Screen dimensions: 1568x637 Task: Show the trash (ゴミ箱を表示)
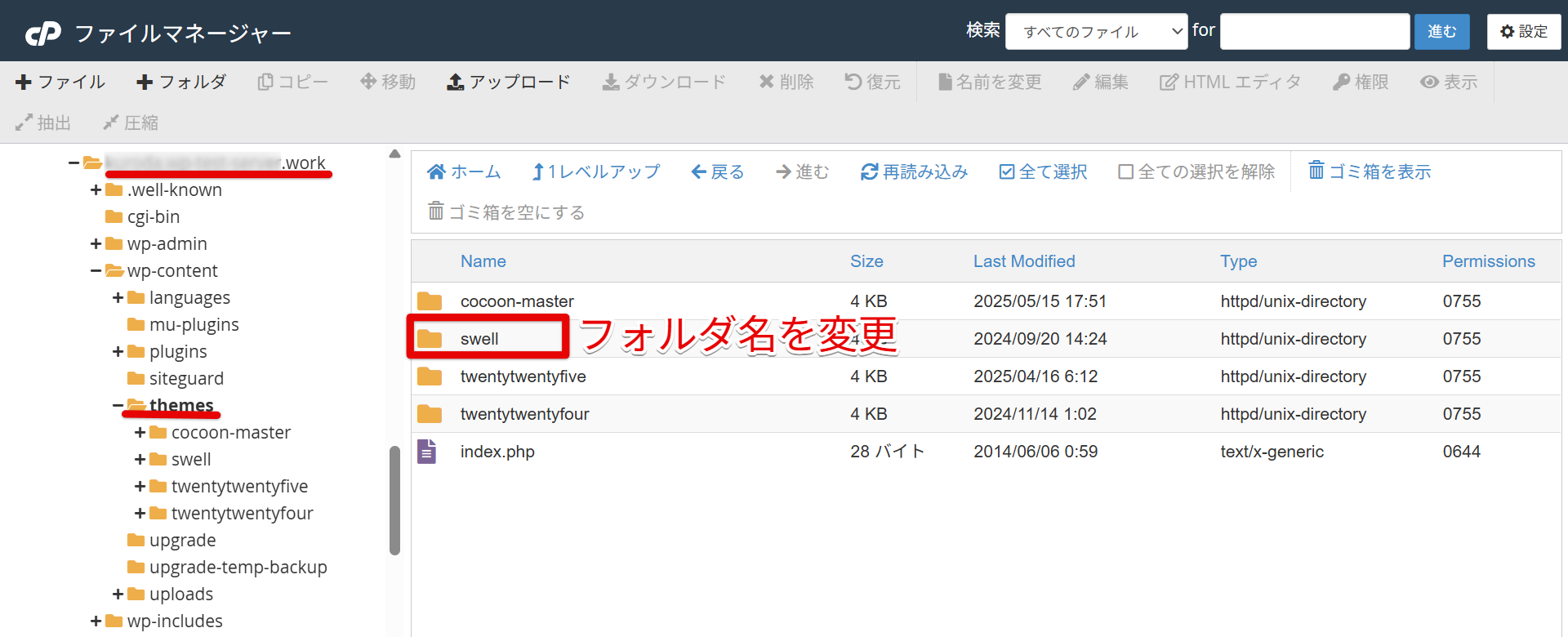pos(1370,171)
